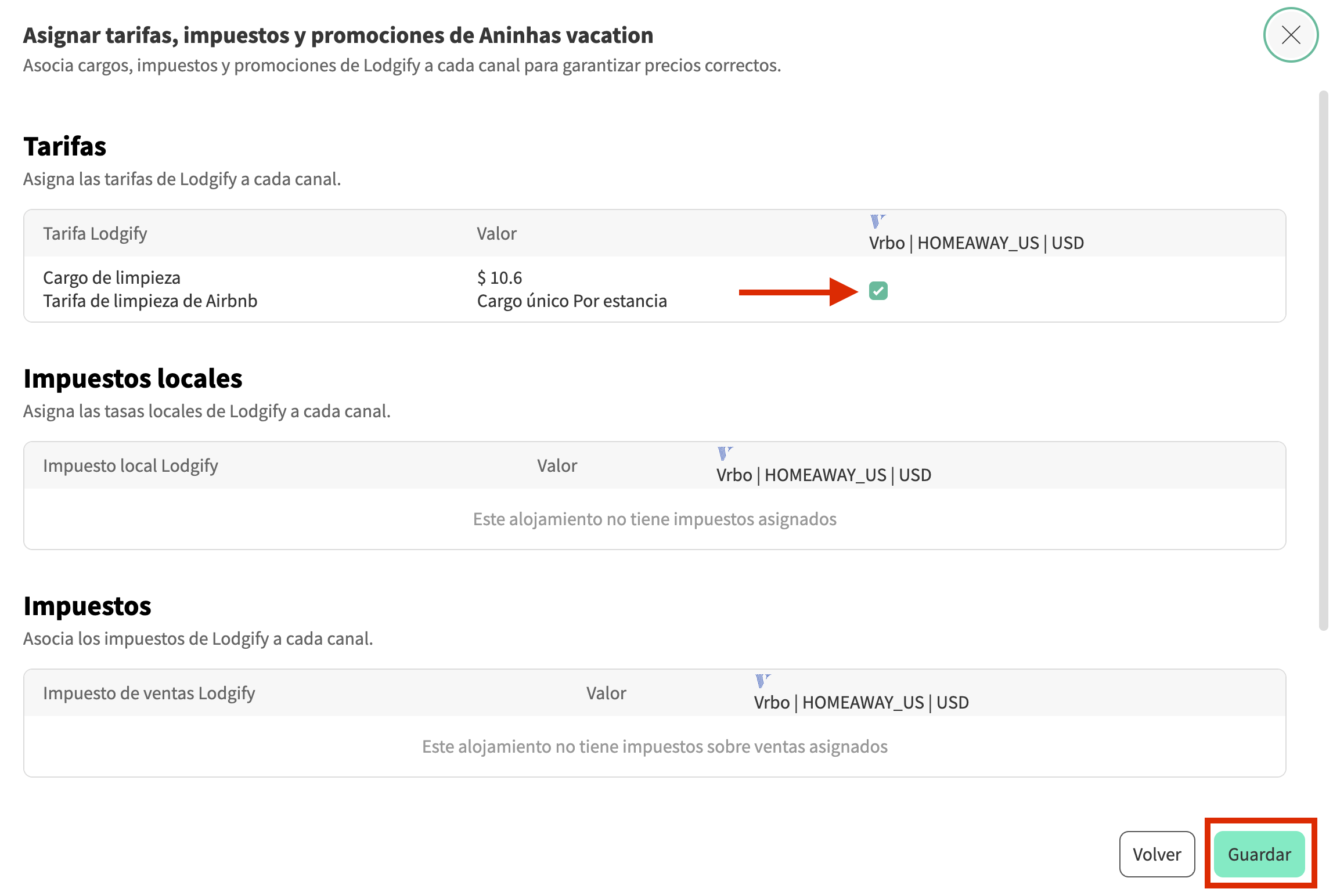Save changes with Guardar button
The image size is (1333, 896).
tap(1259, 854)
